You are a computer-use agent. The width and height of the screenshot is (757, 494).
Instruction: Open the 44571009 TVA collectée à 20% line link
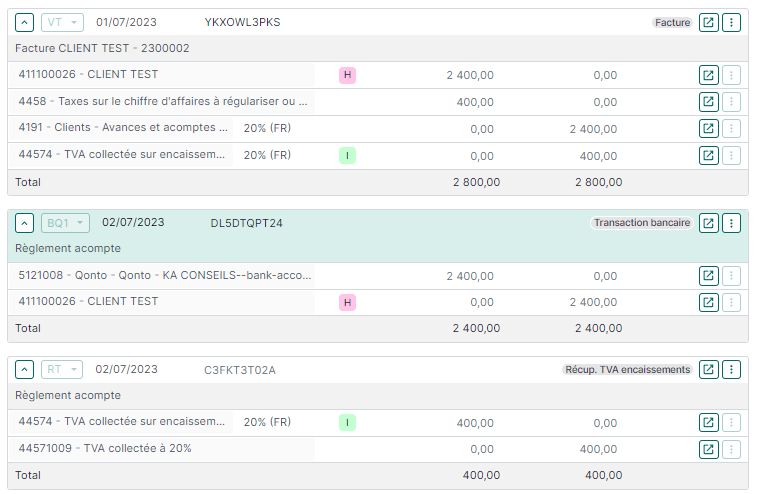coord(708,450)
